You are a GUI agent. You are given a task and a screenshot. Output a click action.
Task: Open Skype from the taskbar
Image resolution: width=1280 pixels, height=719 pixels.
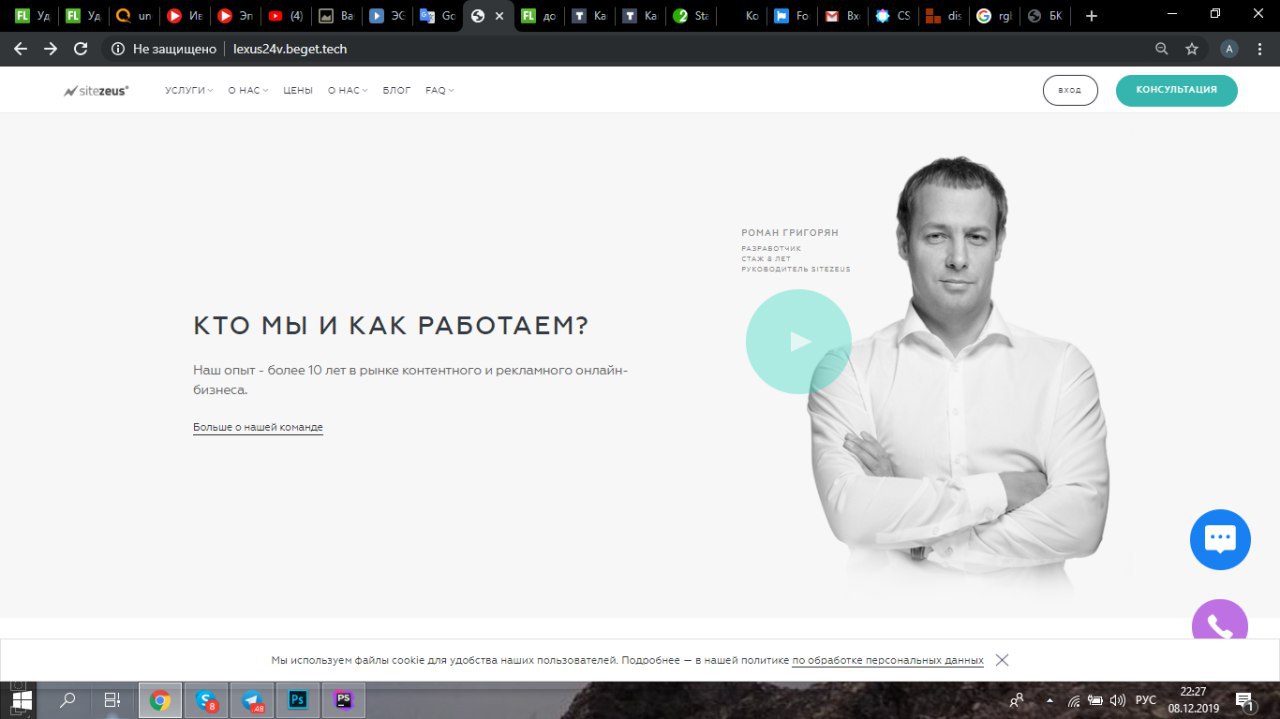(x=206, y=700)
